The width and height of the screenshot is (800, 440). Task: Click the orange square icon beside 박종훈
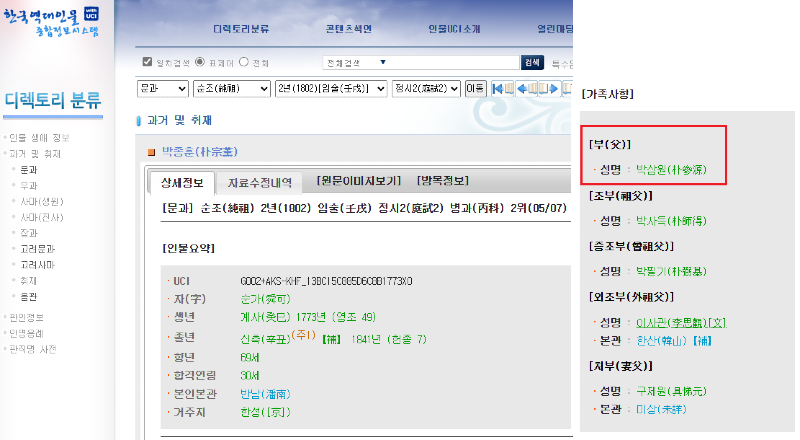[151, 152]
